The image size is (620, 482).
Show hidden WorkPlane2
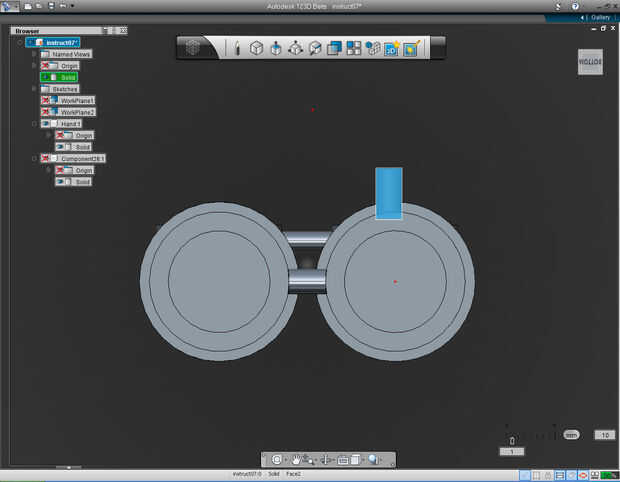coord(45,112)
